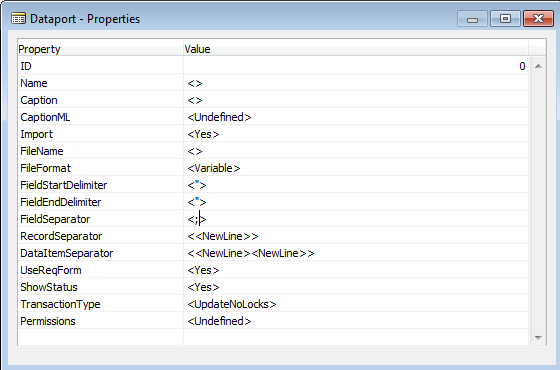Click the DataItemSeparator value cell
Screen dimensions: 560x370
tap(356, 253)
